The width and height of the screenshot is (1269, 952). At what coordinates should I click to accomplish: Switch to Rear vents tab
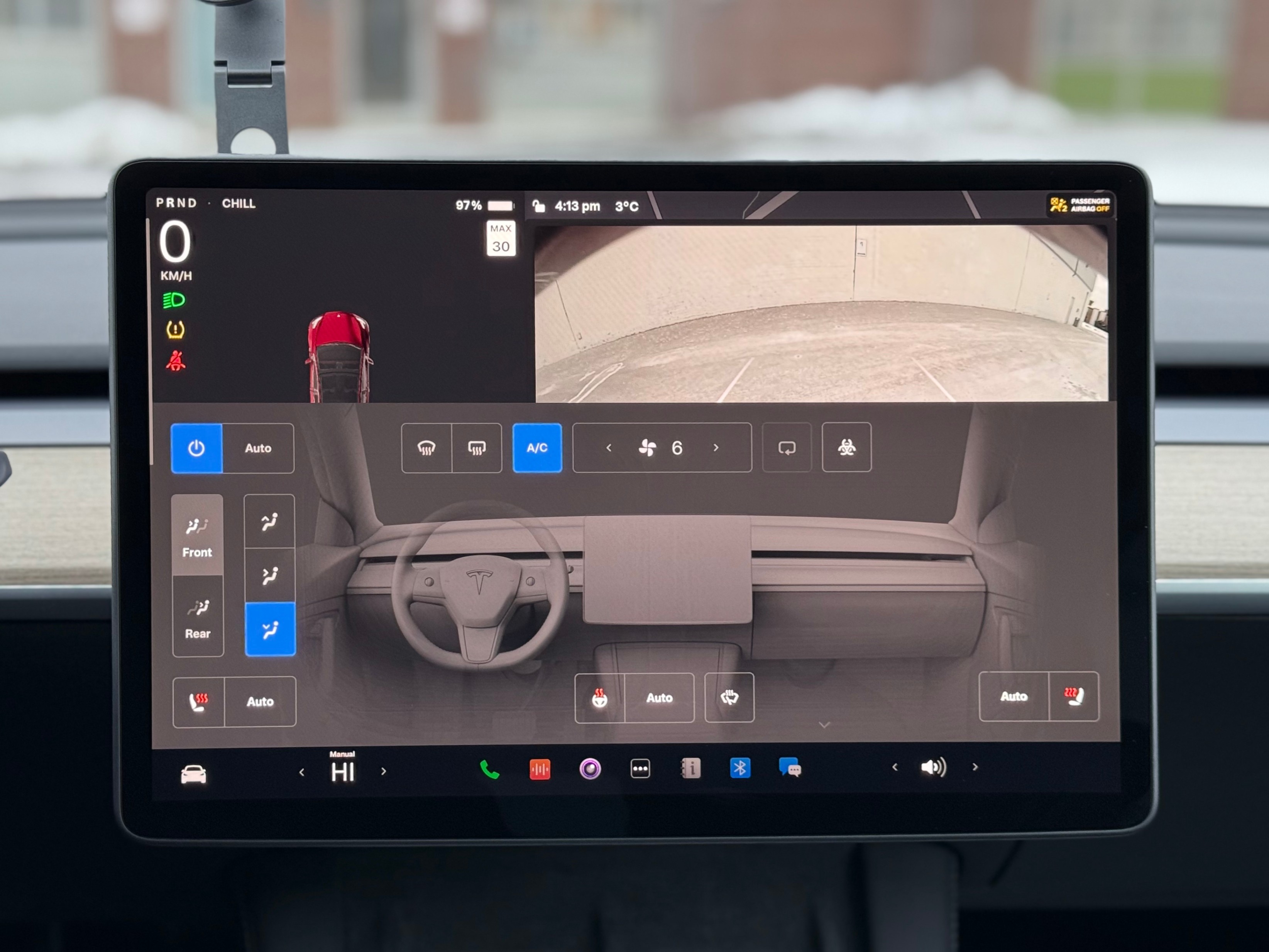(x=198, y=618)
